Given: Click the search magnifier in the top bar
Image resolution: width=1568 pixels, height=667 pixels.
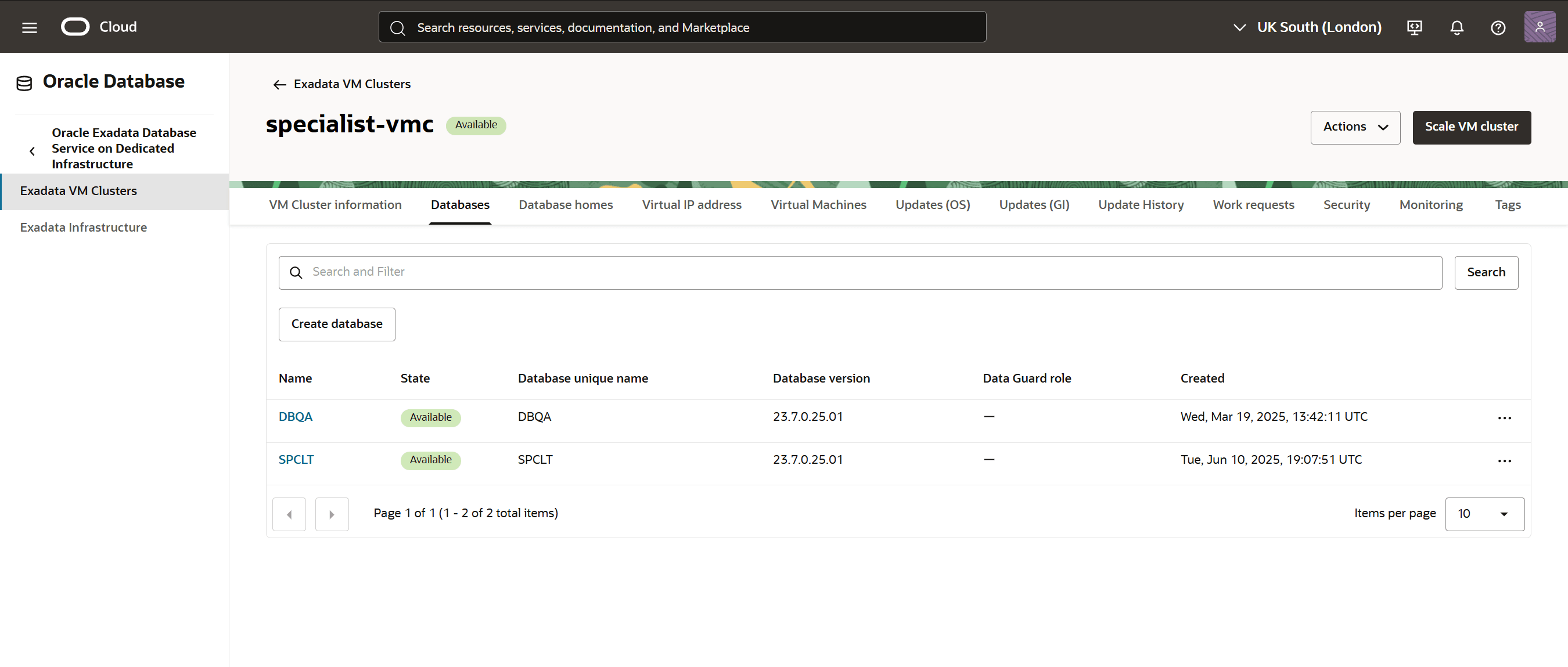Looking at the screenshot, I should tap(397, 27).
